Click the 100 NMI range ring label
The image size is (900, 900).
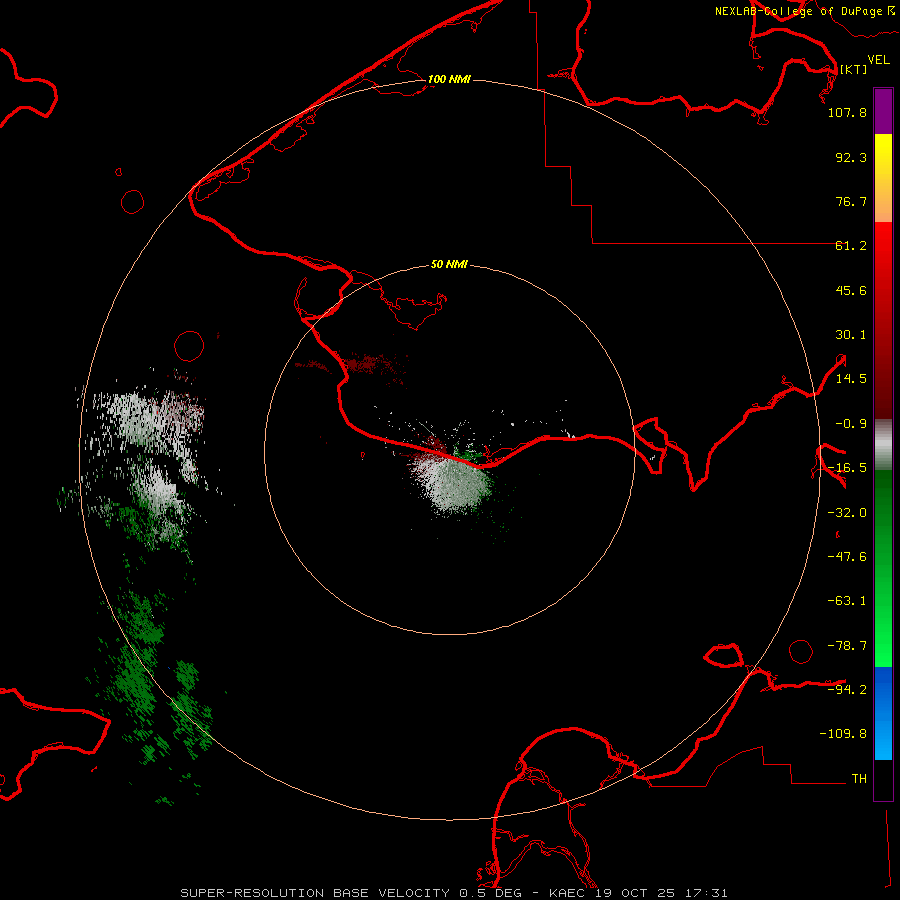tap(449, 79)
